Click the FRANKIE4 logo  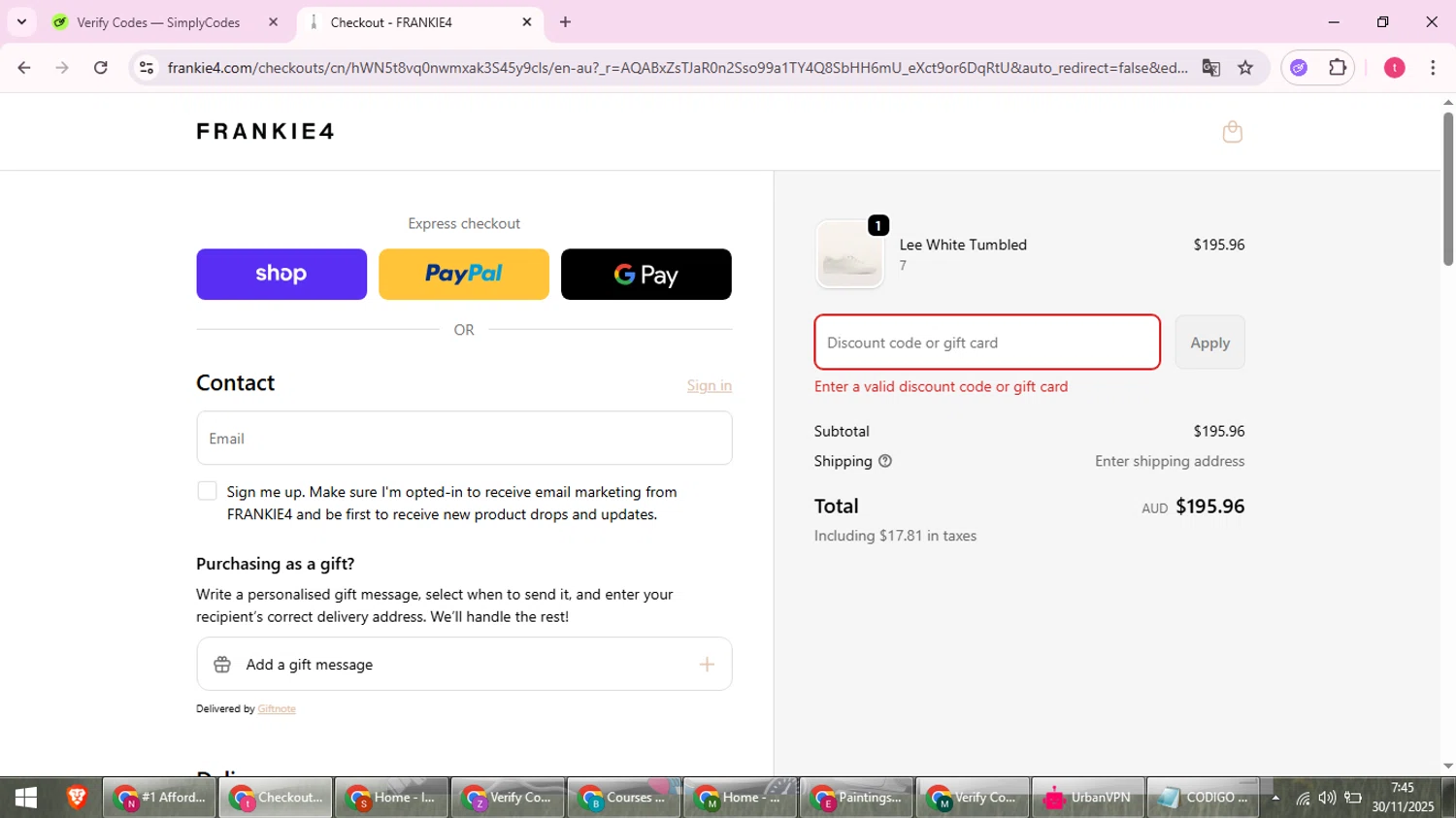266,131
